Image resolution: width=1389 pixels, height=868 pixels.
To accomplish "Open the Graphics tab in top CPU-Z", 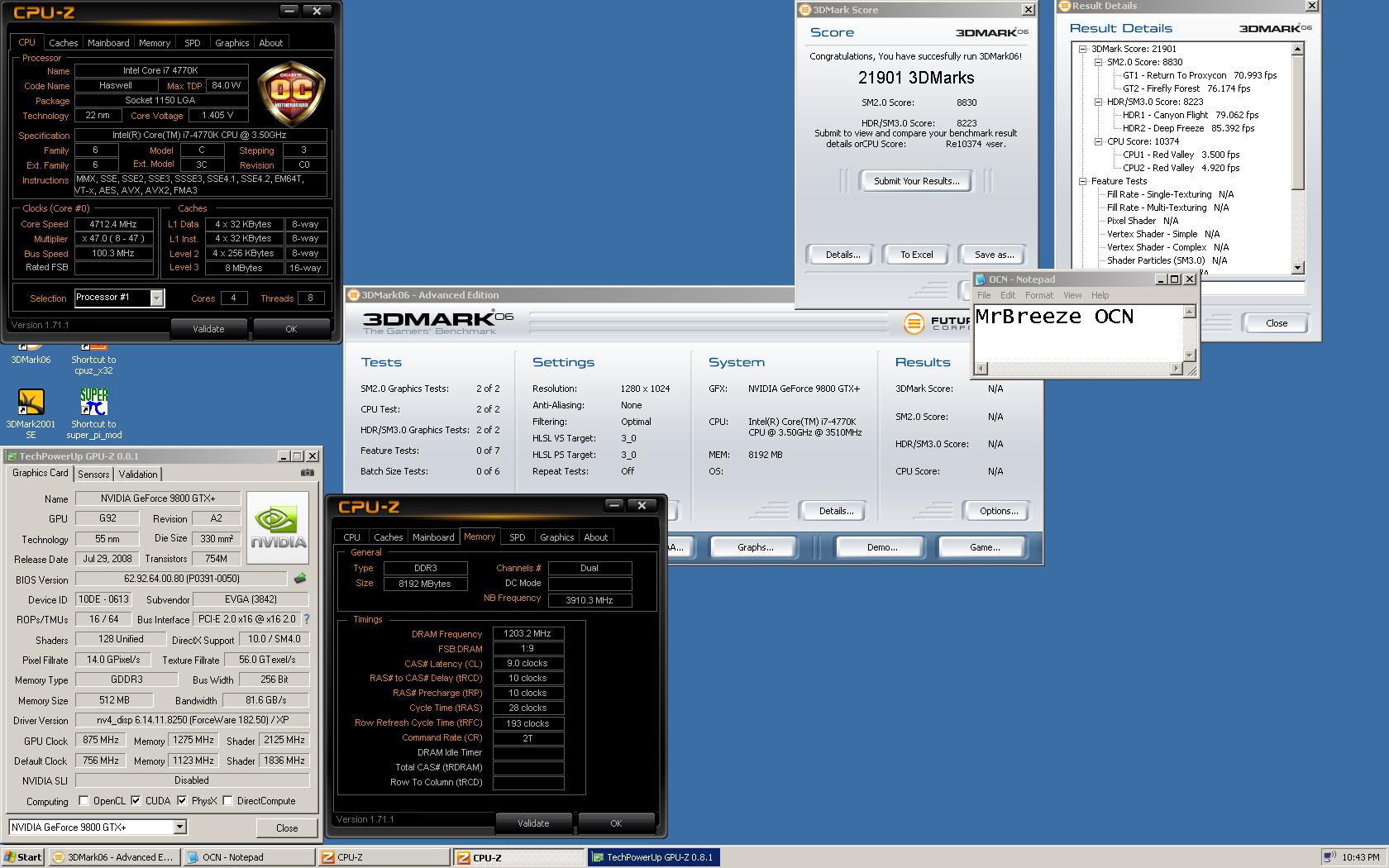I will click(231, 43).
